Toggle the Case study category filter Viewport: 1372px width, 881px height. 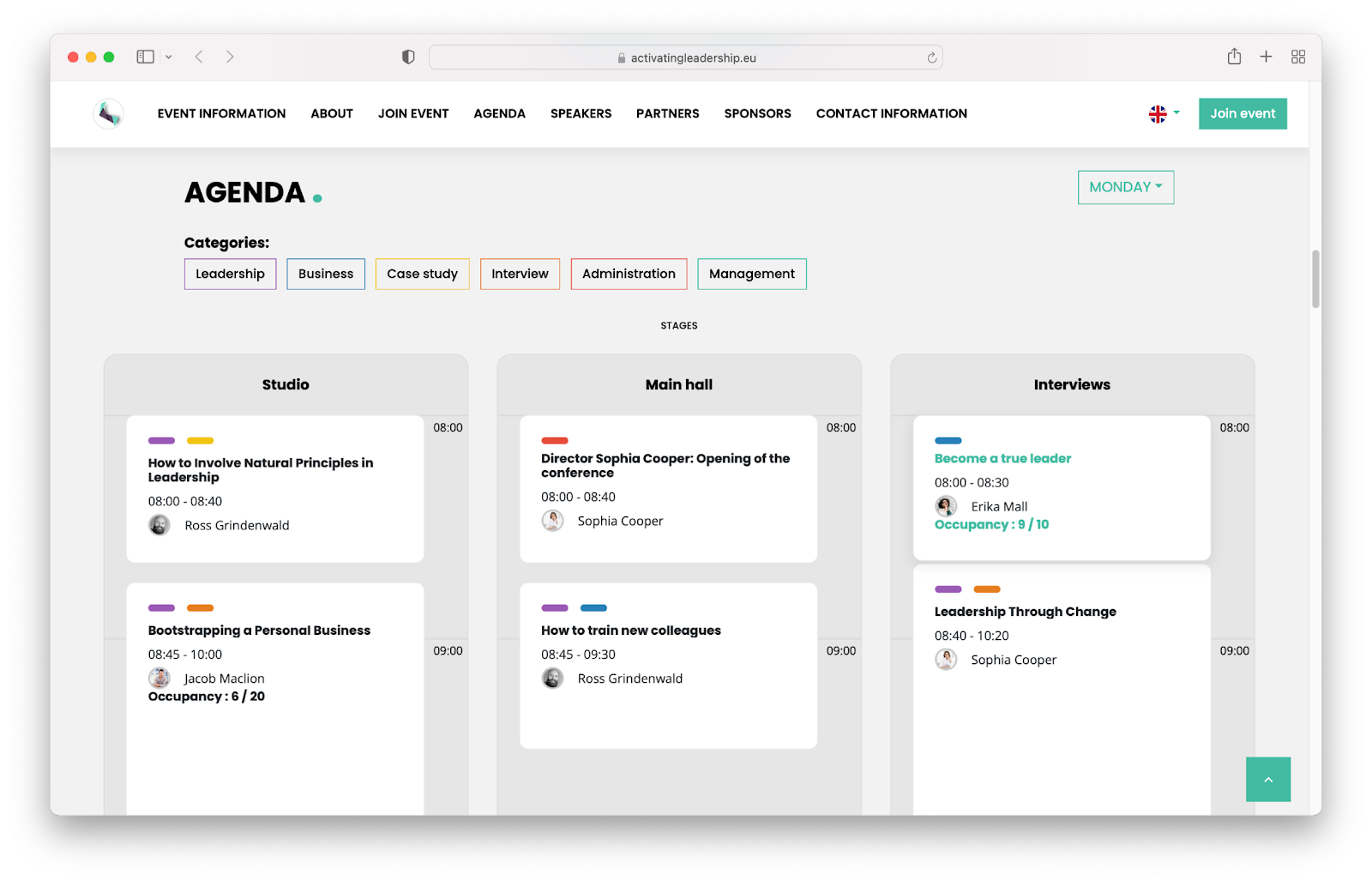click(x=422, y=274)
